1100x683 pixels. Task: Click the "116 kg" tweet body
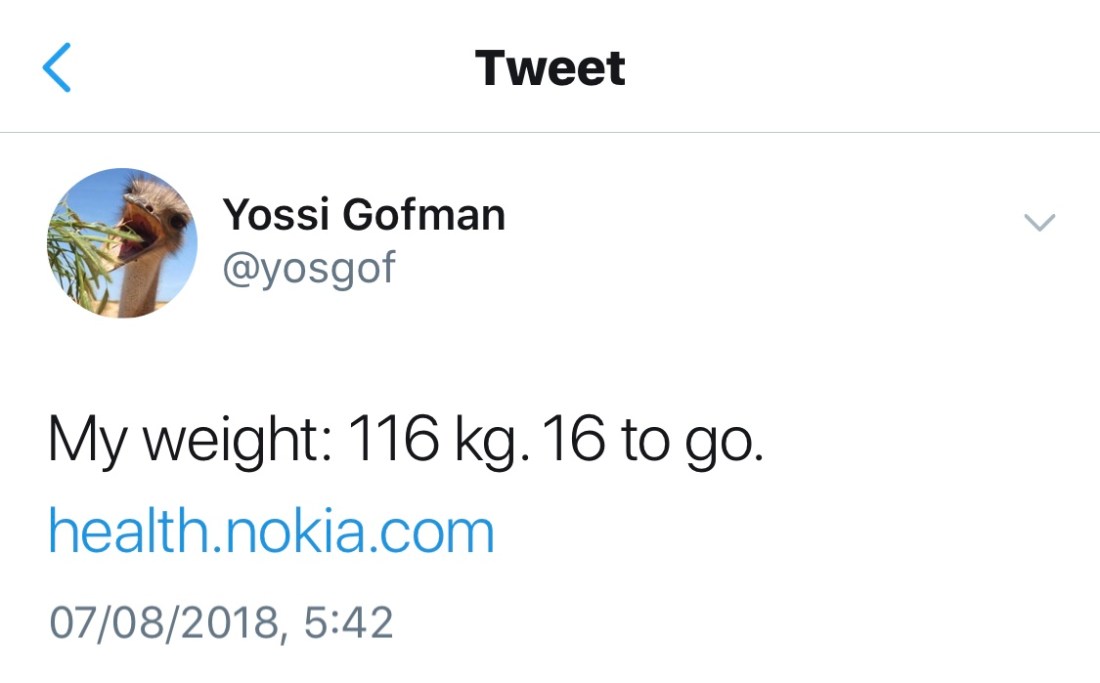(x=405, y=440)
